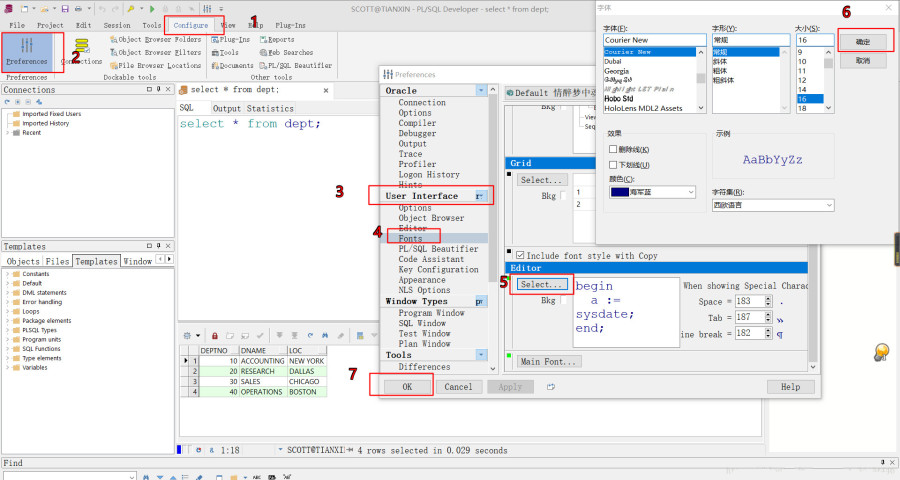Click the pin icon in Connections panel header
900x480 pixels.
[x=158, y=90]
